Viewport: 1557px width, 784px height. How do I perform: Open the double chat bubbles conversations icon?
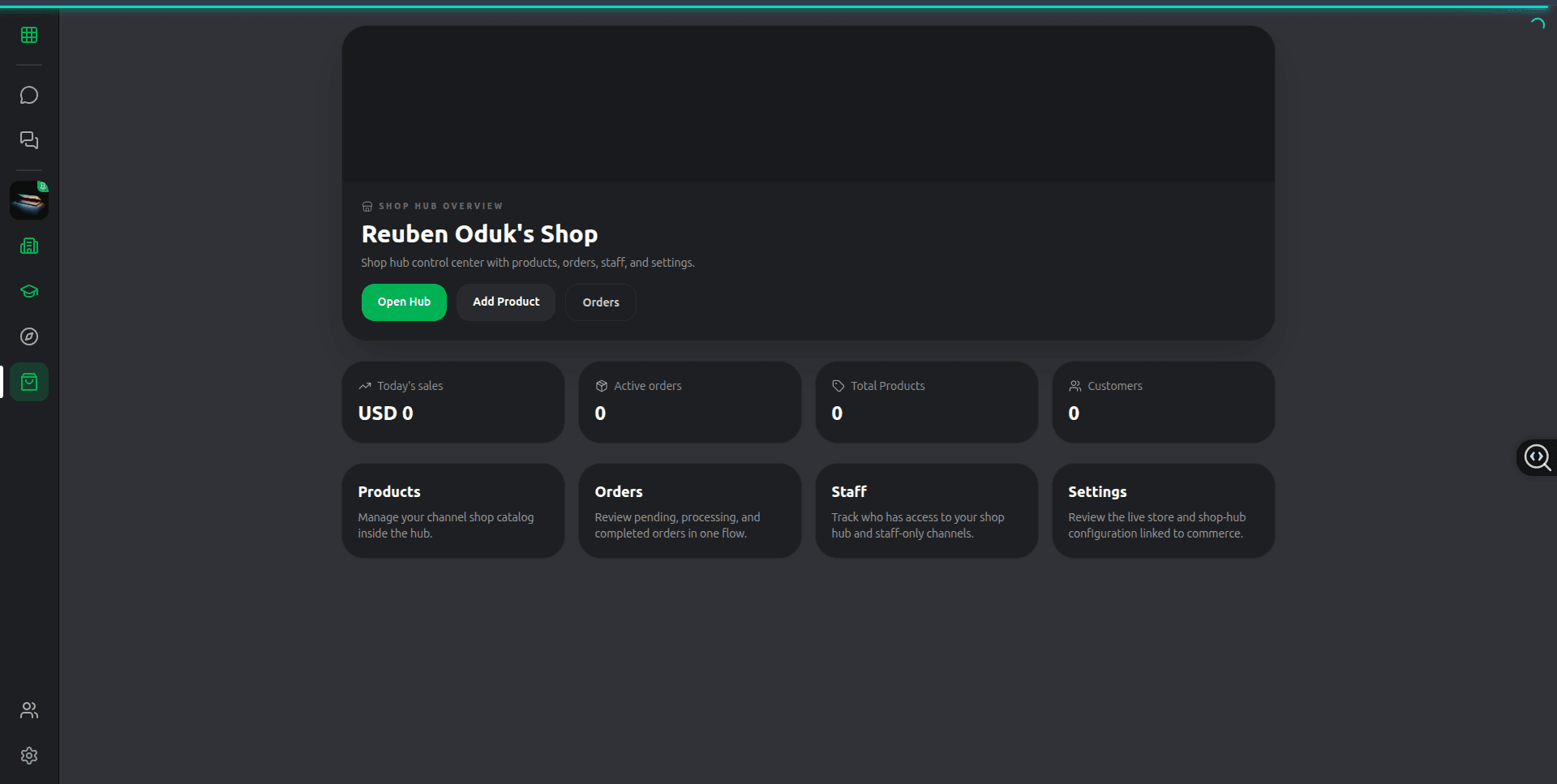pyautogui.click(x=29, y=140)
